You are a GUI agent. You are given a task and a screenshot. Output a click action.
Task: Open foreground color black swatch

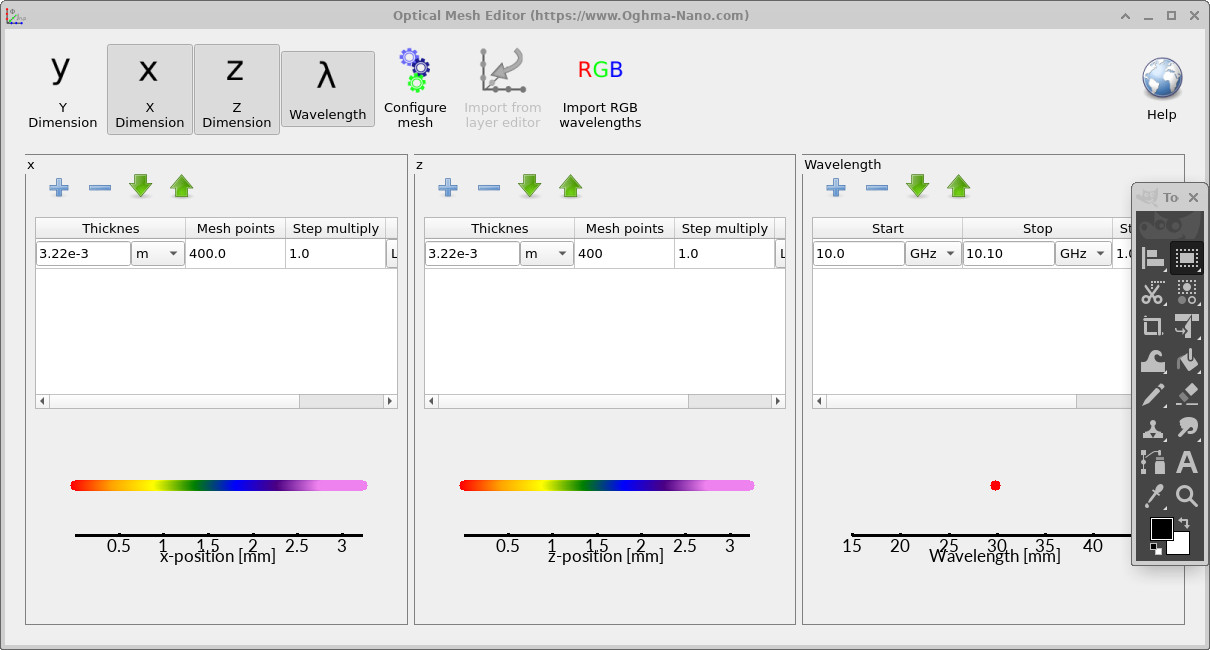(1161, 528)
